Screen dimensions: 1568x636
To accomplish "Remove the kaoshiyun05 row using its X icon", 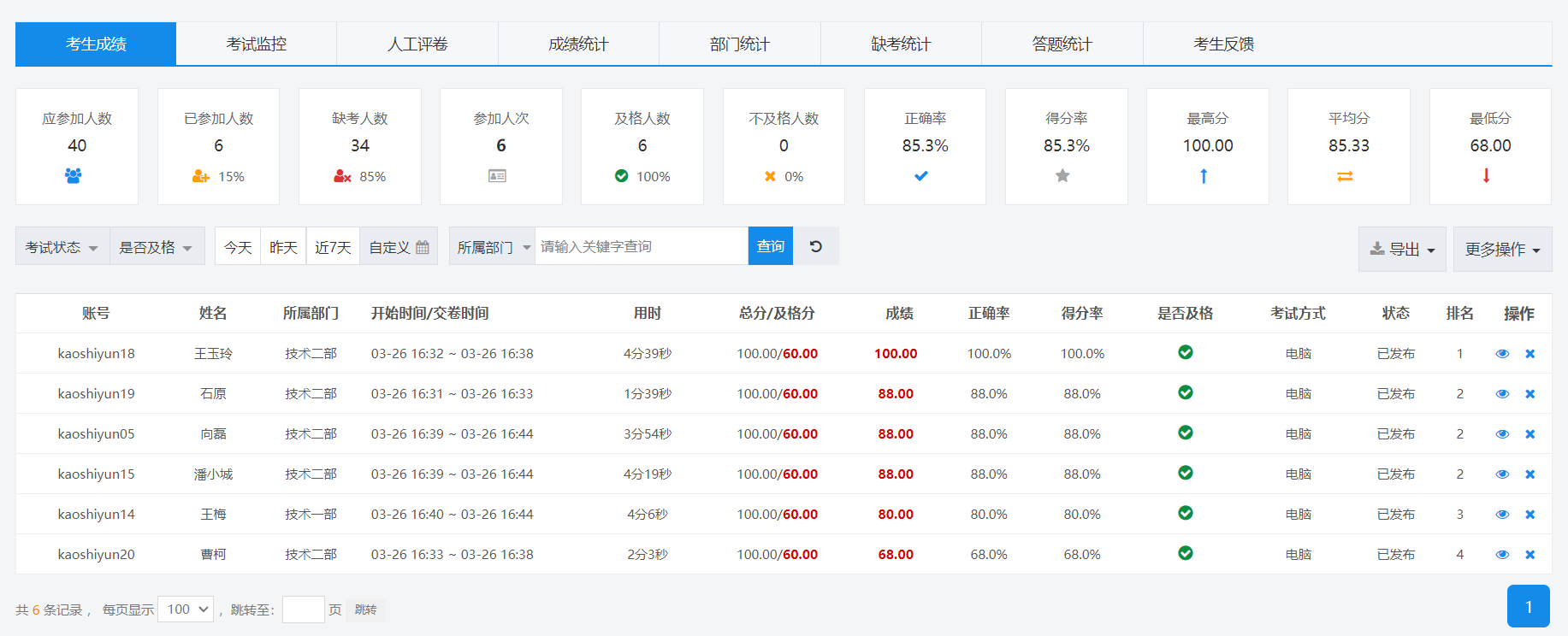I will (1530, 434).
